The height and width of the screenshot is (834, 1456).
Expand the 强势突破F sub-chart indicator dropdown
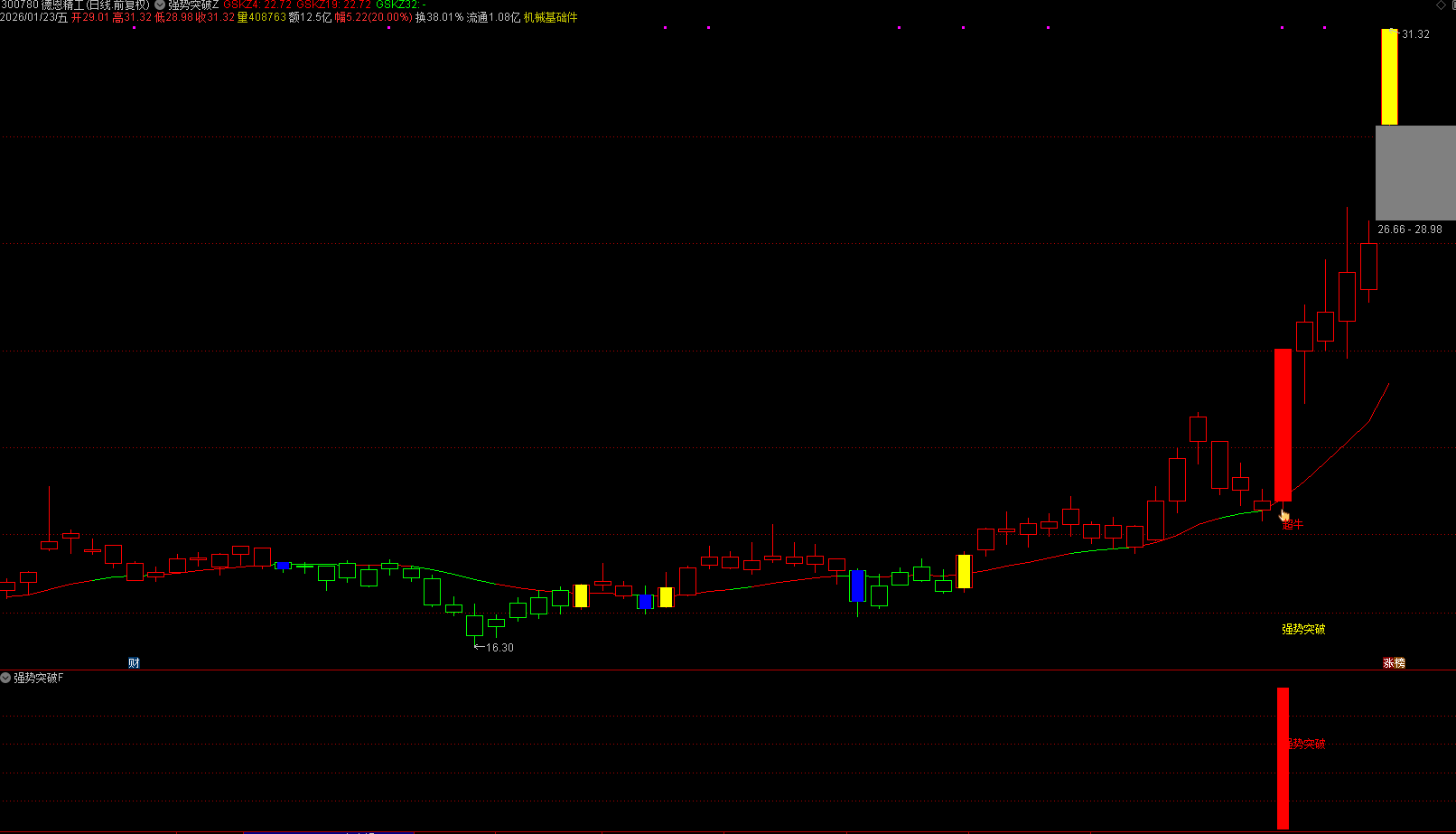(x=5, y=678)
